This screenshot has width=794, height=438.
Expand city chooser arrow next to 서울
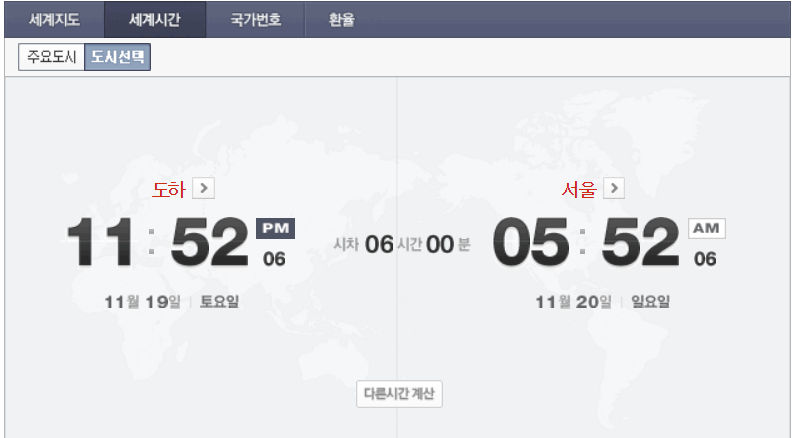point(614,188)
